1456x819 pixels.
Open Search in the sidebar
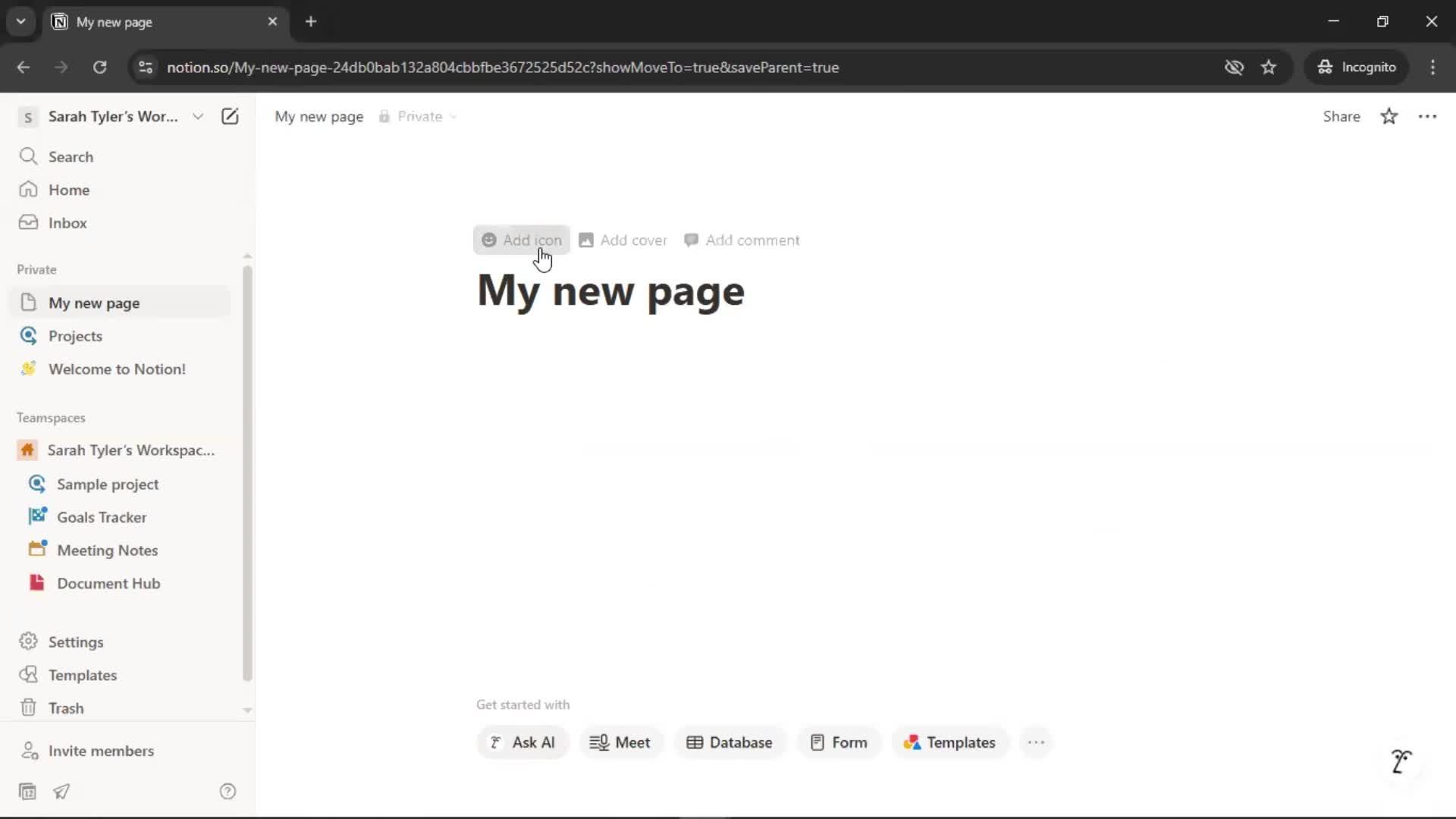pyautogui.click(x=121, y=156)
